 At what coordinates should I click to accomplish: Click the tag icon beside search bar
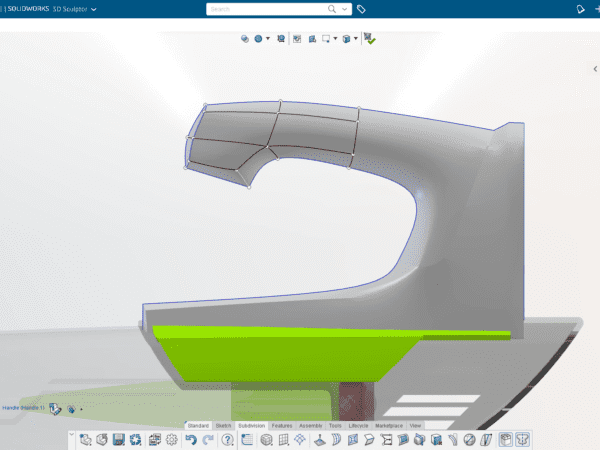(x=362, y=9)
